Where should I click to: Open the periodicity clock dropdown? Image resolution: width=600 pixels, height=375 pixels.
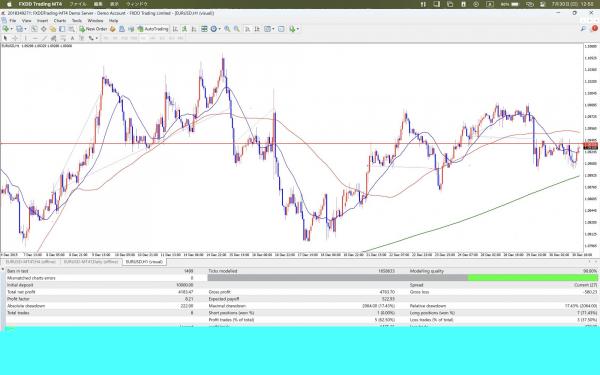[219, 29]
